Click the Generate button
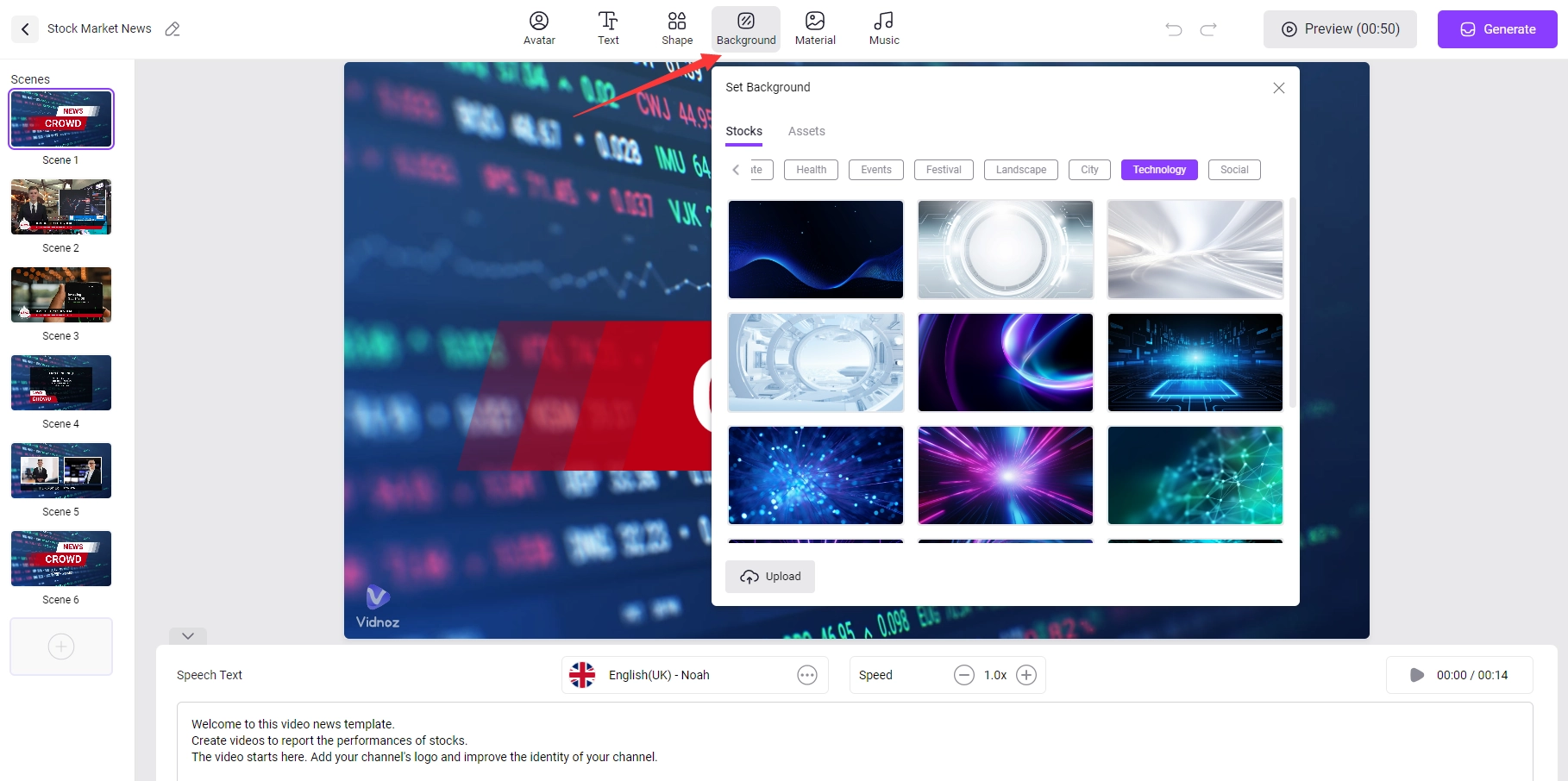The width and height of the screenshot is (1568, 781). pyautogui.click(x=1496, y=29)
